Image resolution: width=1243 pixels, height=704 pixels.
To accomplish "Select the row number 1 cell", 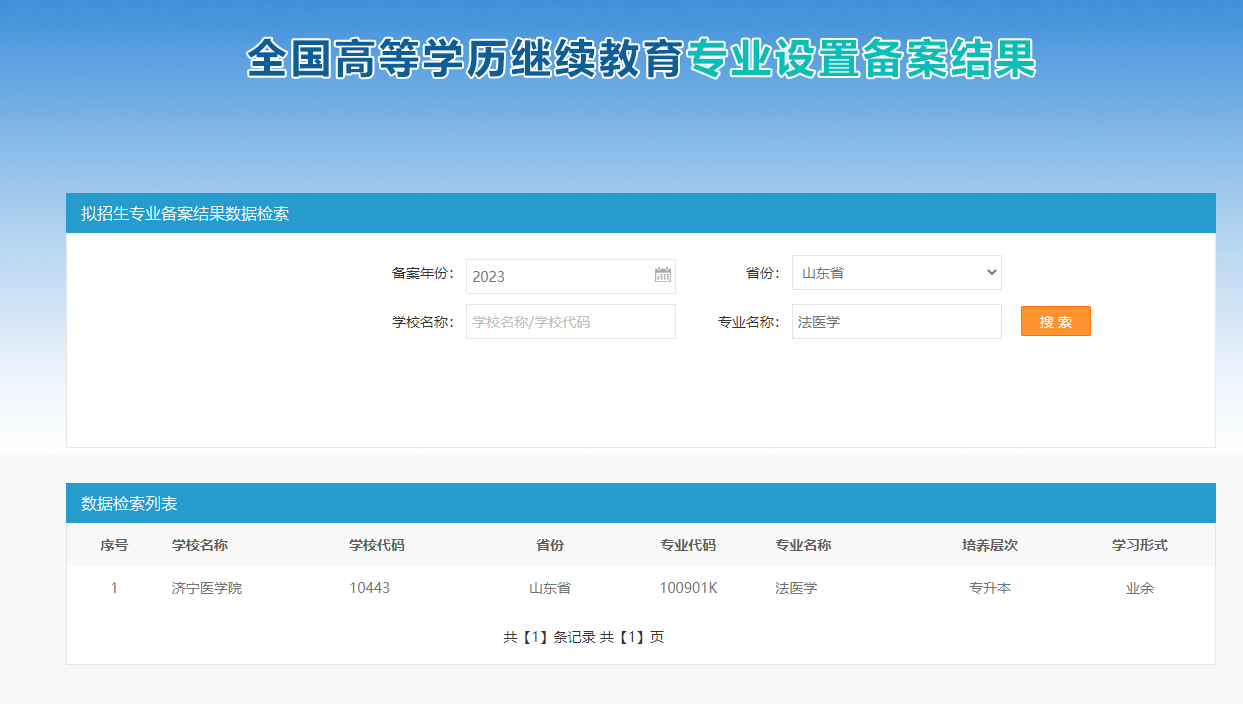I will point(114,588).
